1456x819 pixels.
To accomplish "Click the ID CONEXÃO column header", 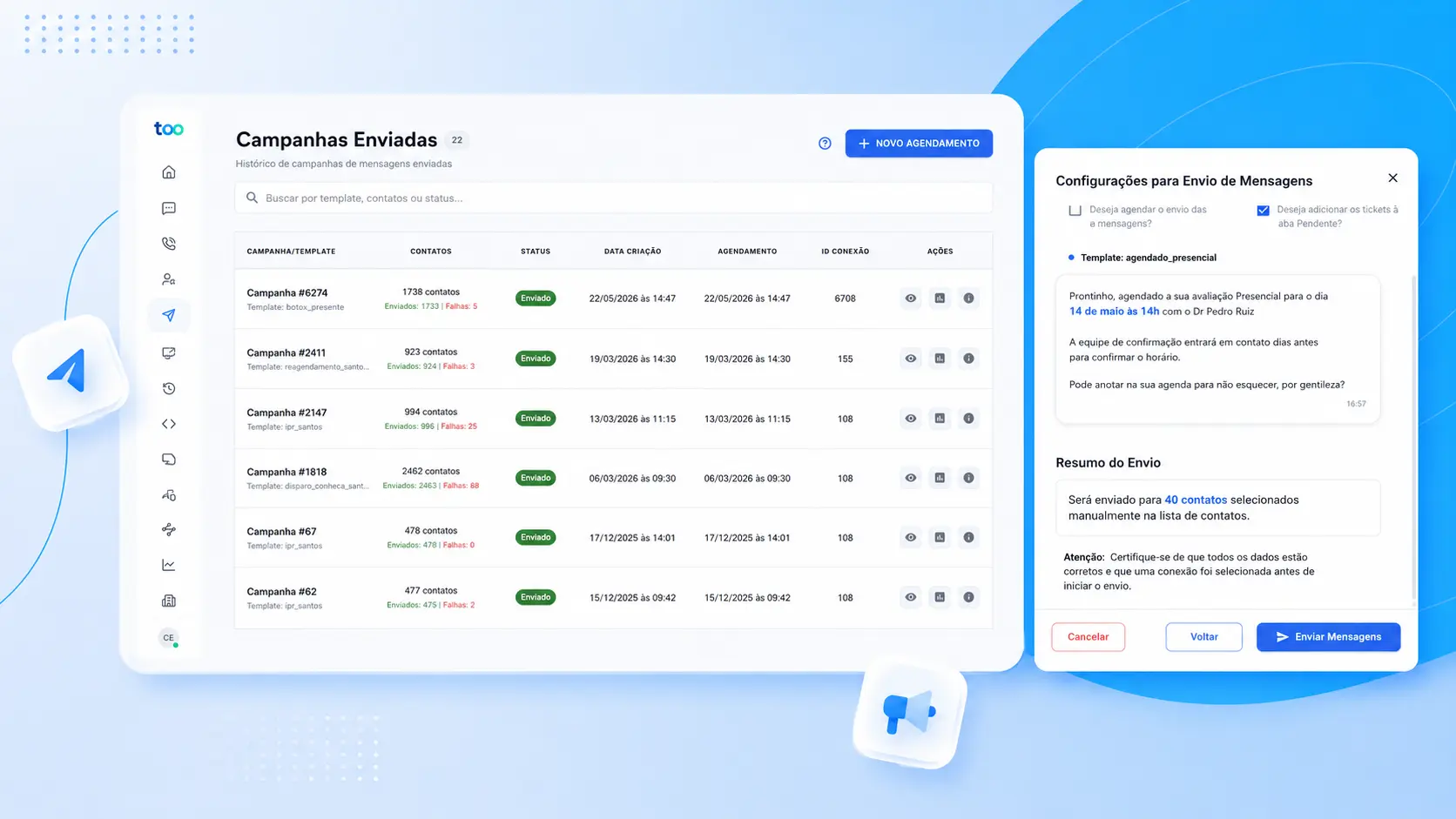I will pyautogui.click(x=846, y=252).
